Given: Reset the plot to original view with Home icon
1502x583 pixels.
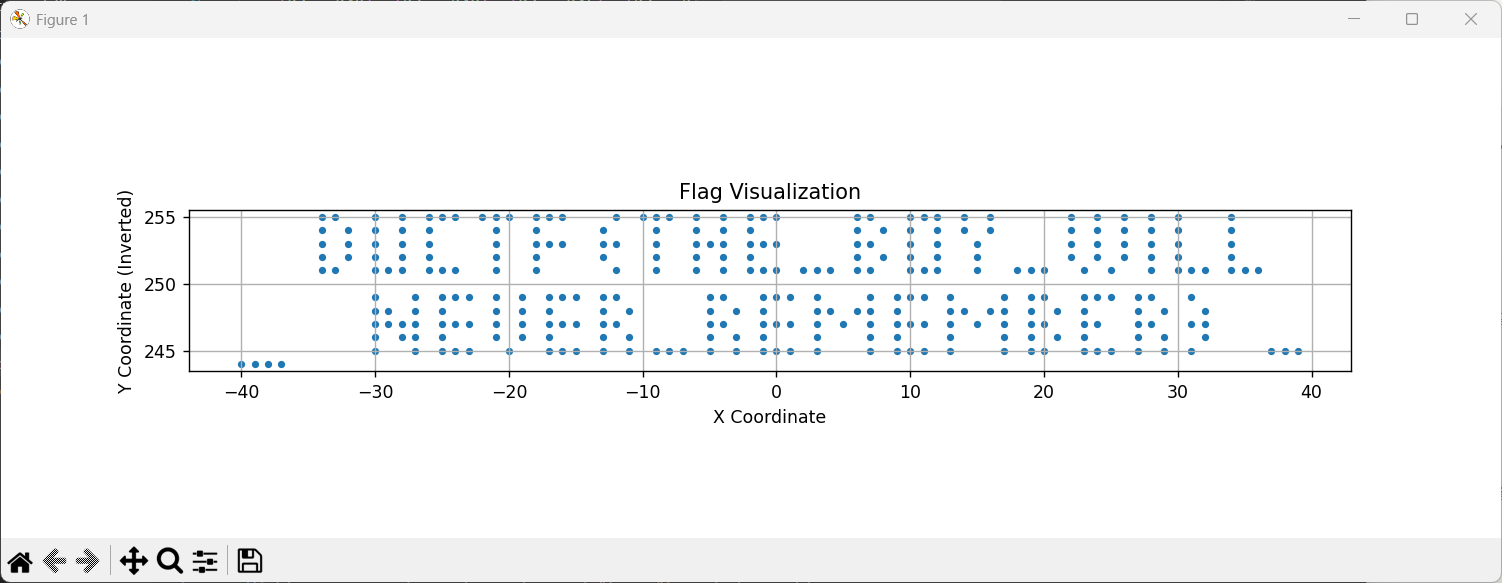Looking at the screenshot, I should click(20, 561).
